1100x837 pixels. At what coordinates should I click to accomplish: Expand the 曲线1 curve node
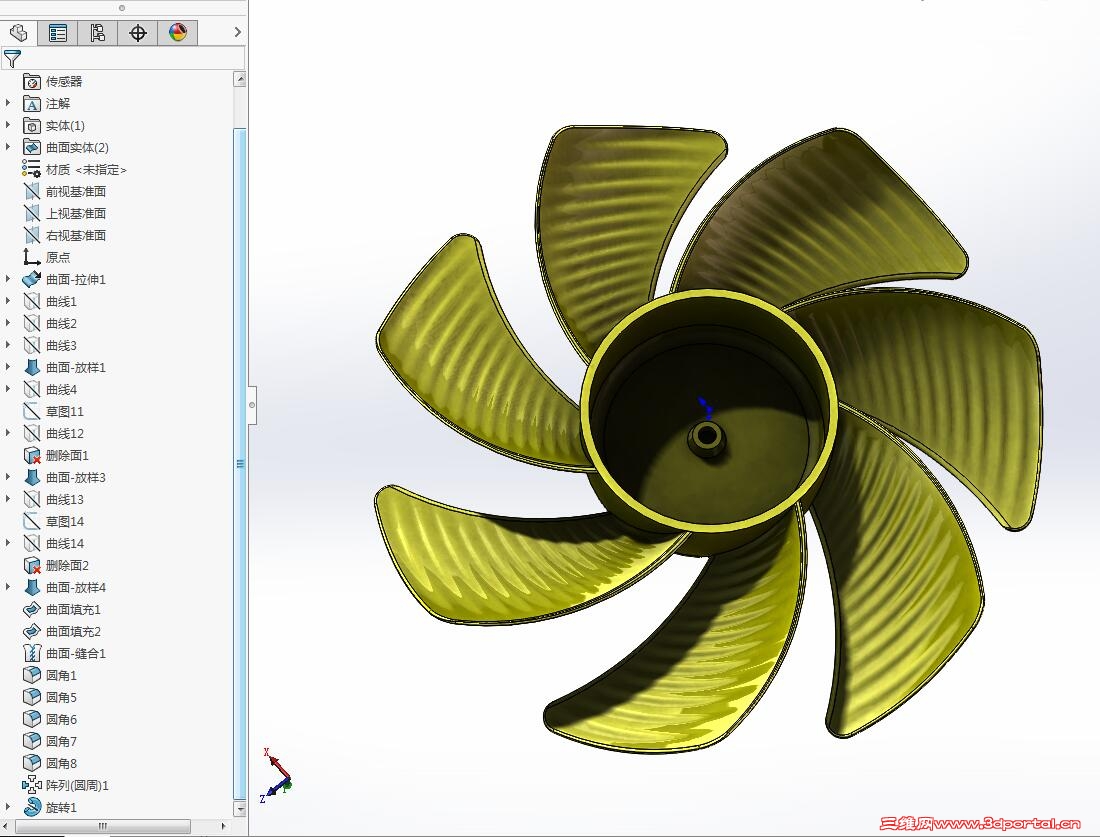pos(8,301)
